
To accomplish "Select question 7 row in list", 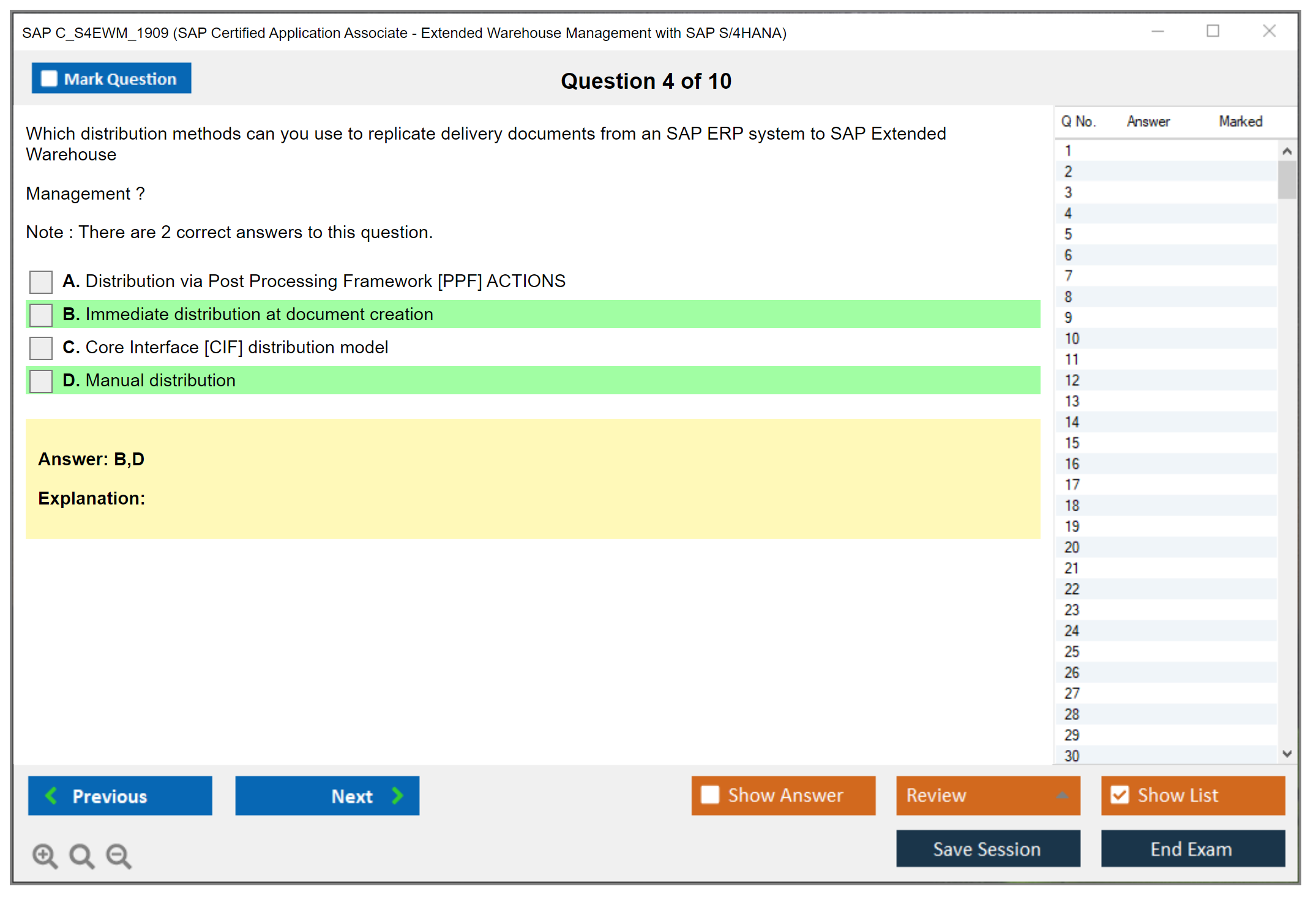I will (x=1069, y=276).
